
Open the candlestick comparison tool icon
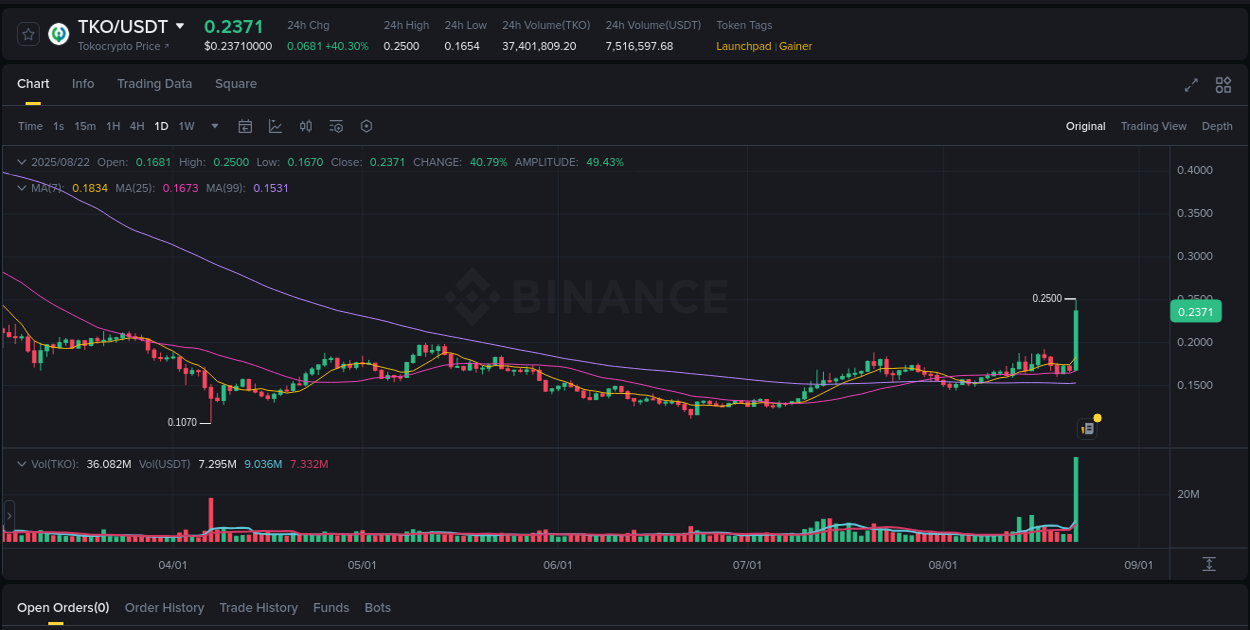click(306, 126)
